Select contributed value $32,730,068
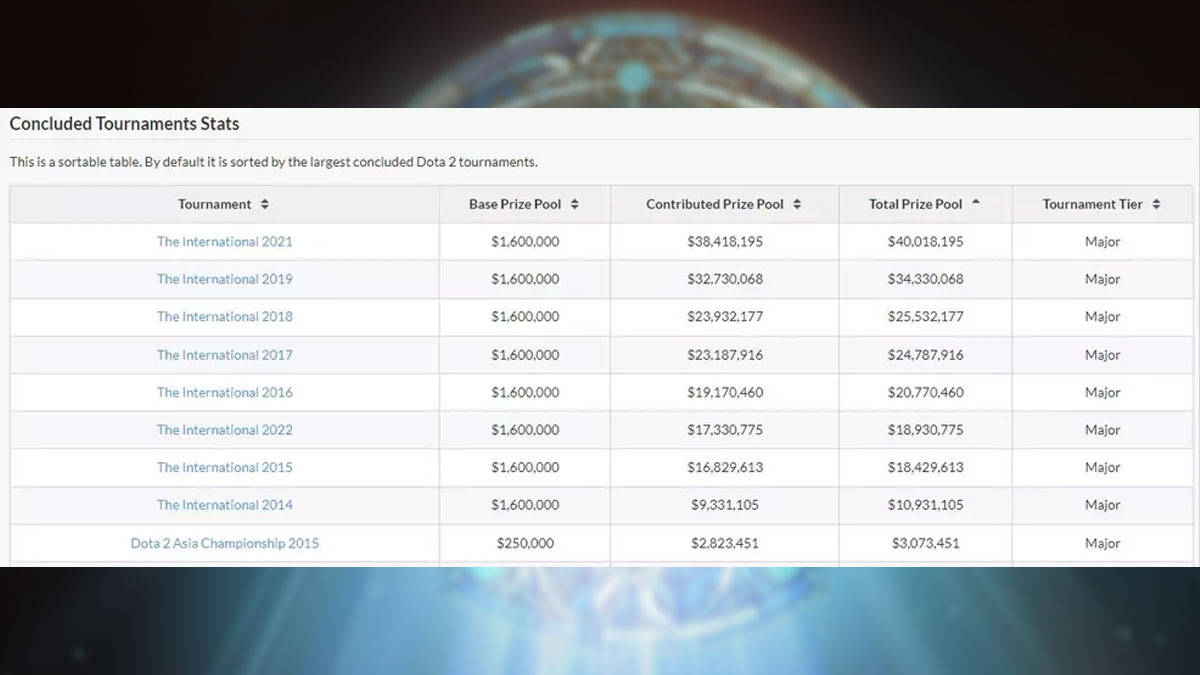This screenshot has height=675, width=1200. 725,279
